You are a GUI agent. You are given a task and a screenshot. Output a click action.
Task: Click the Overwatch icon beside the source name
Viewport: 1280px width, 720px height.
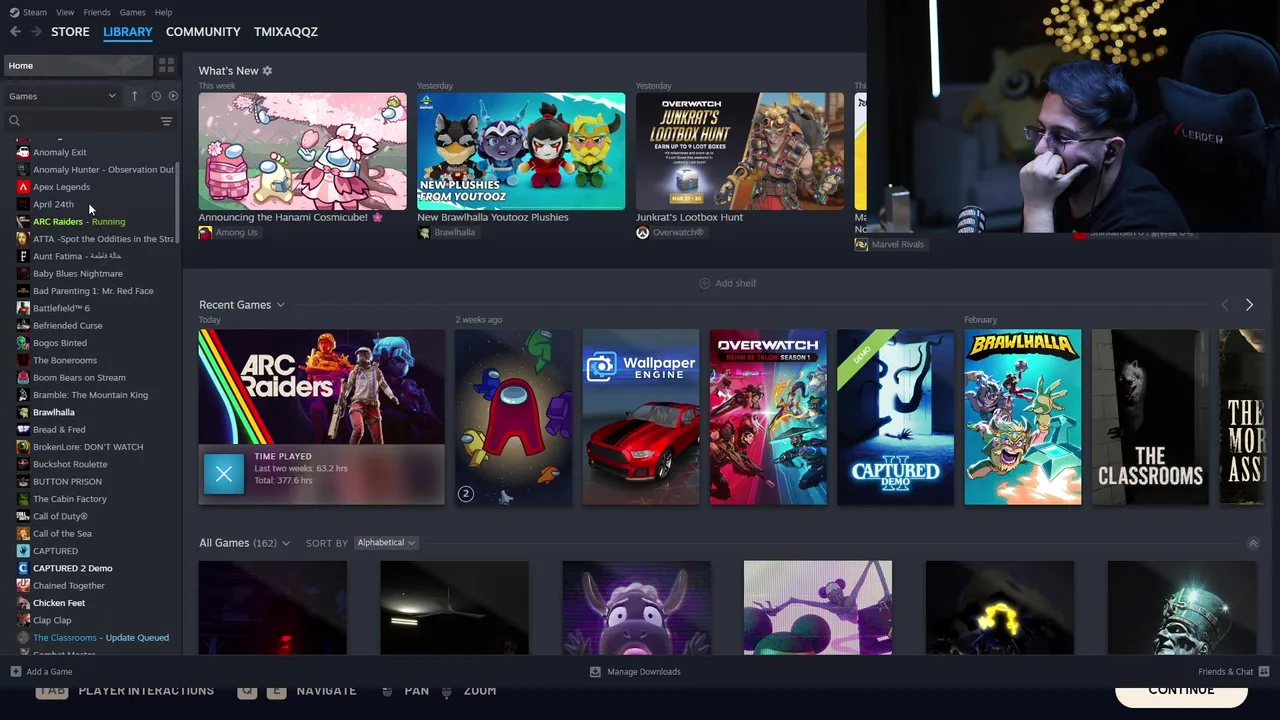(642, 233)
